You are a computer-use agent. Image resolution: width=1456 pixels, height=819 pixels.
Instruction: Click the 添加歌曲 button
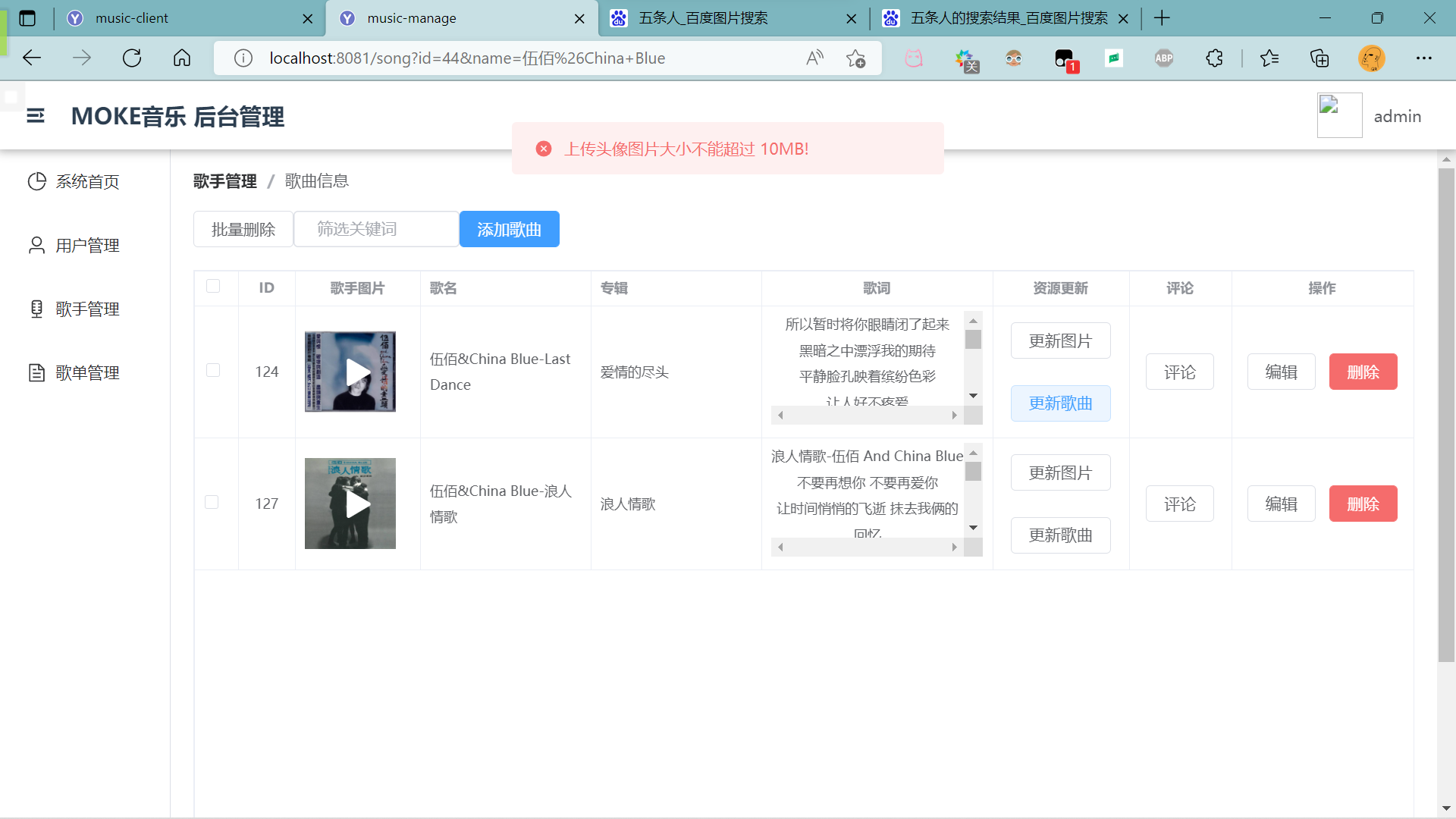coord(509,228)
